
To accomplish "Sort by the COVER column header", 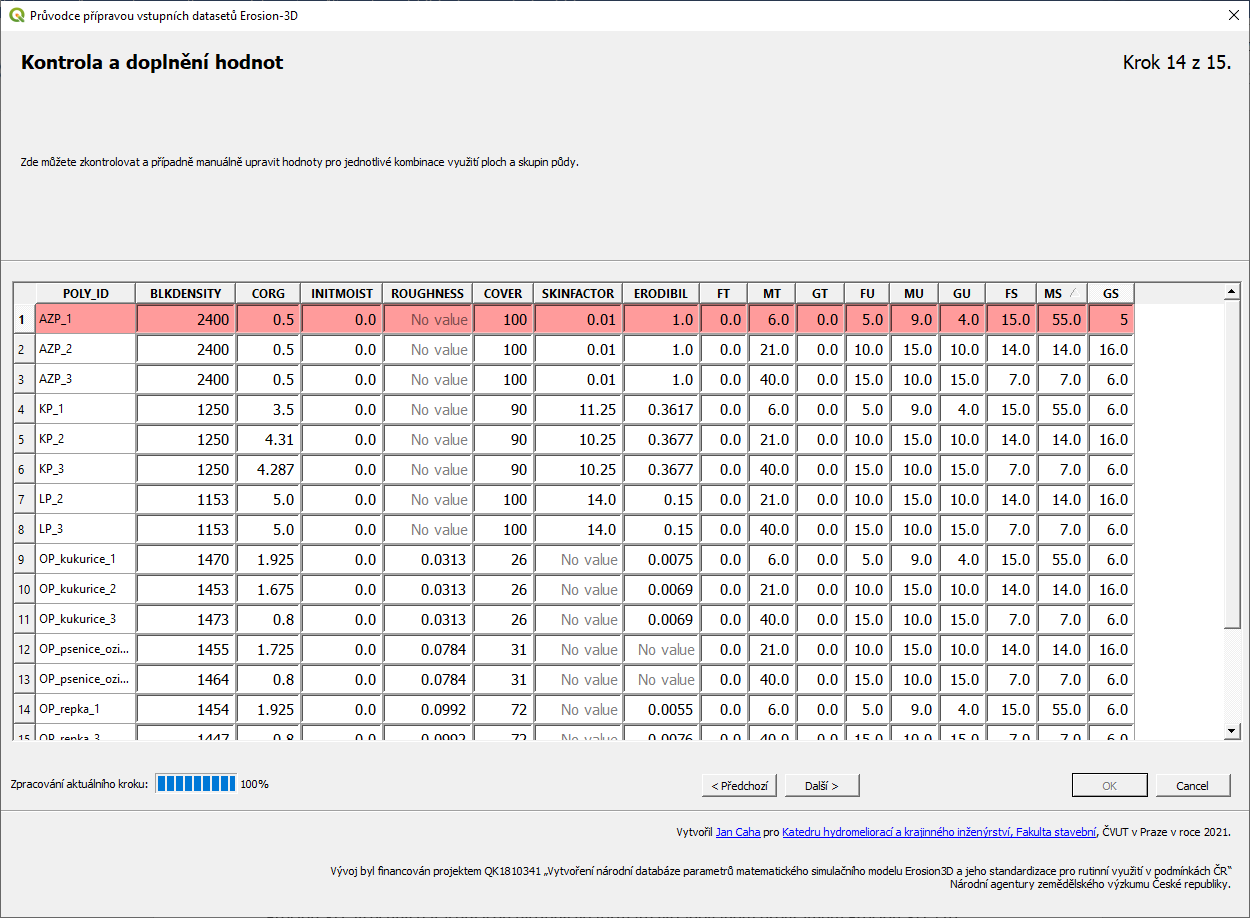I will pos(503,293).
